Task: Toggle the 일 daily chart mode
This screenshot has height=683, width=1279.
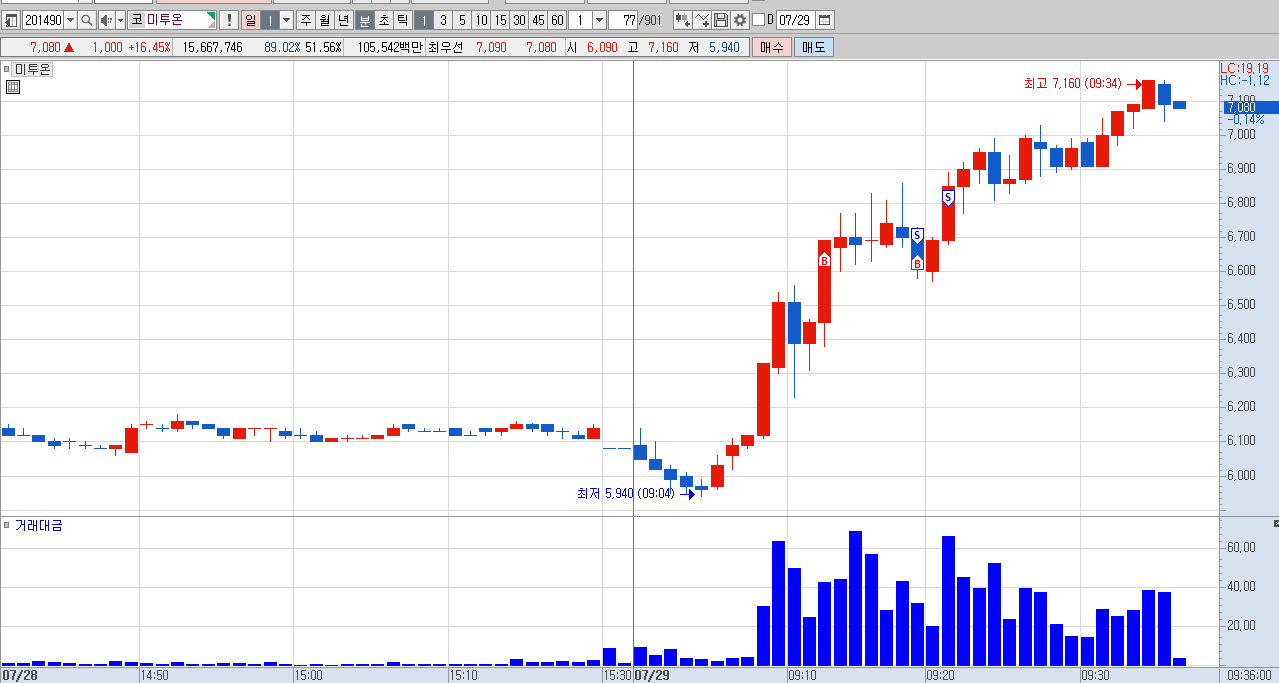Action: [x=251, y=20]
